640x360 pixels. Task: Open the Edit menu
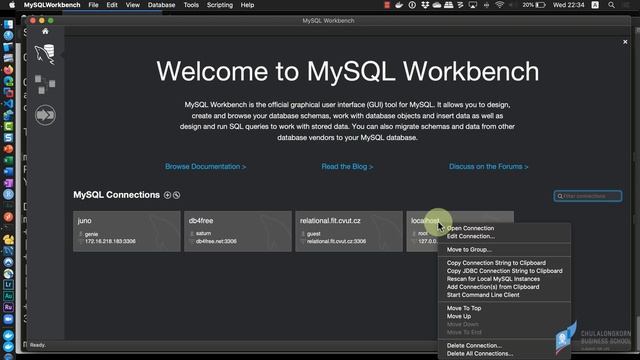pyautogui.click(x=112, y=5)
